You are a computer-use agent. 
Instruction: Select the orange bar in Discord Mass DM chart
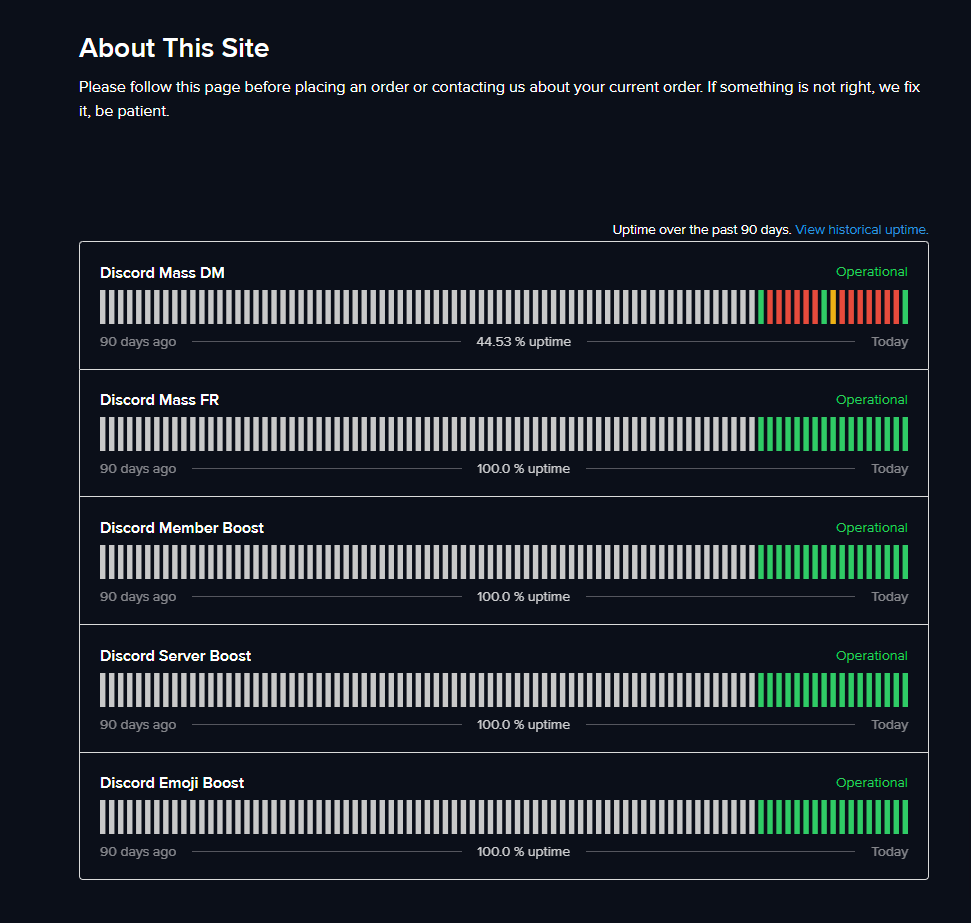pos(833,307)
